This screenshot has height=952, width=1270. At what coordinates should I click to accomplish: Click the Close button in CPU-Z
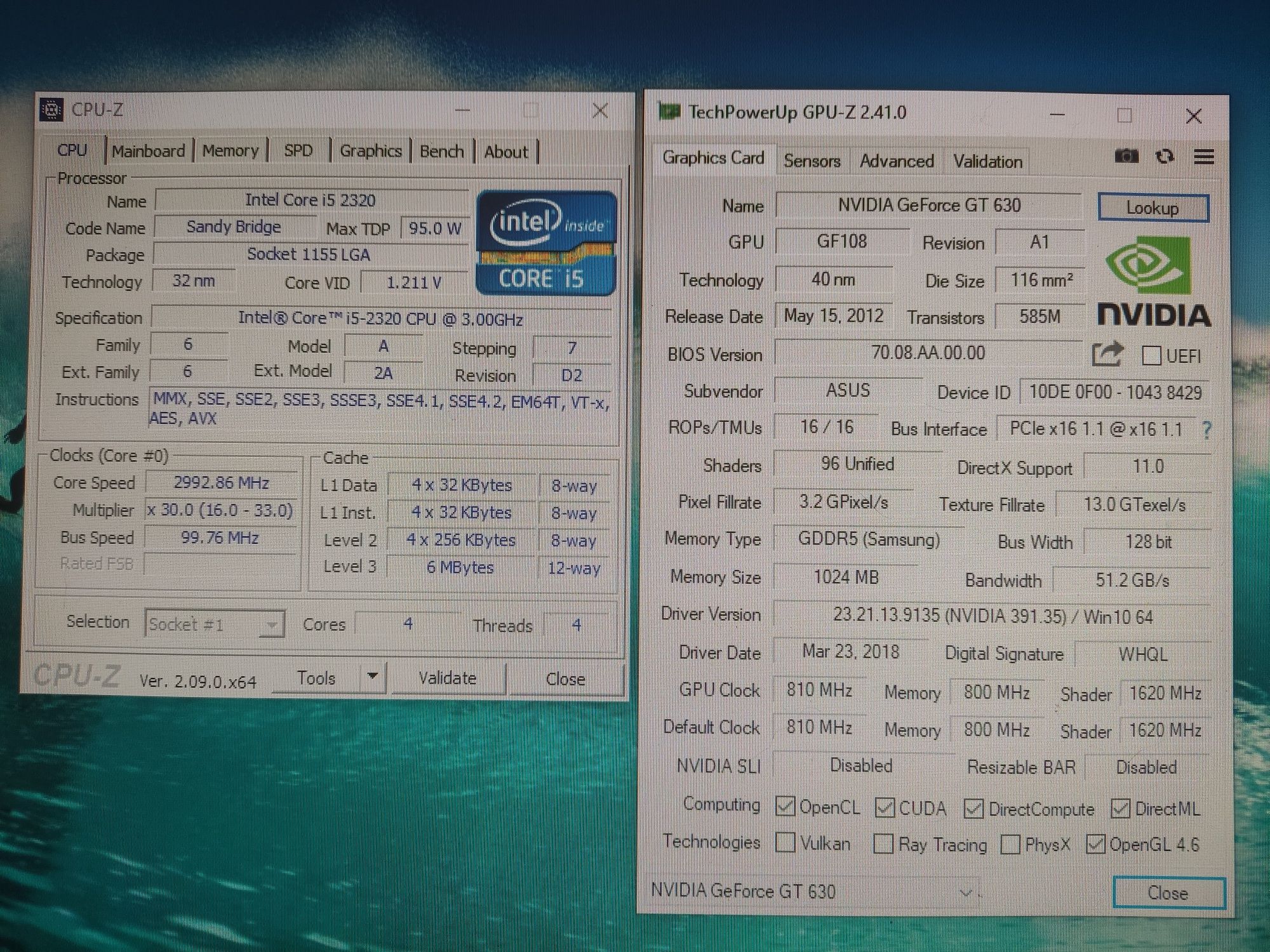pos(565,679)
